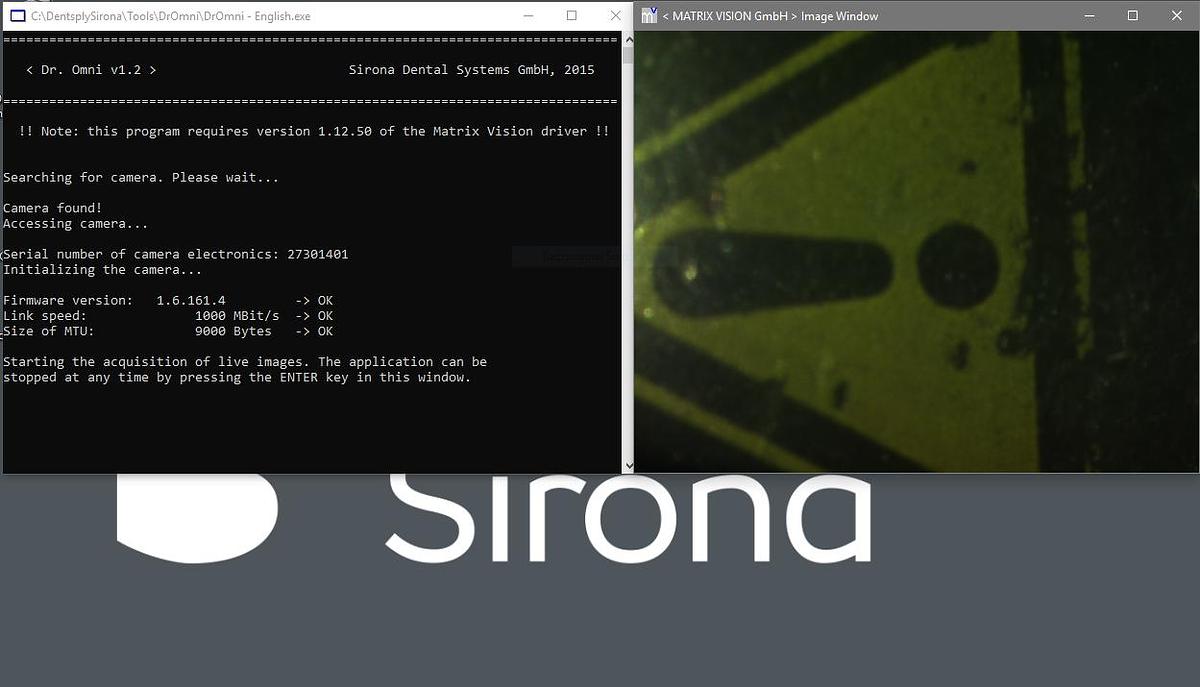Select the DrOmni - English.exe title bar

tap(300, 16)
